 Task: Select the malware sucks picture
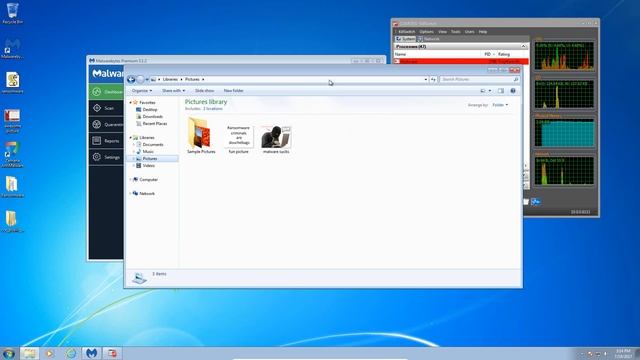[x=276, y=139]
